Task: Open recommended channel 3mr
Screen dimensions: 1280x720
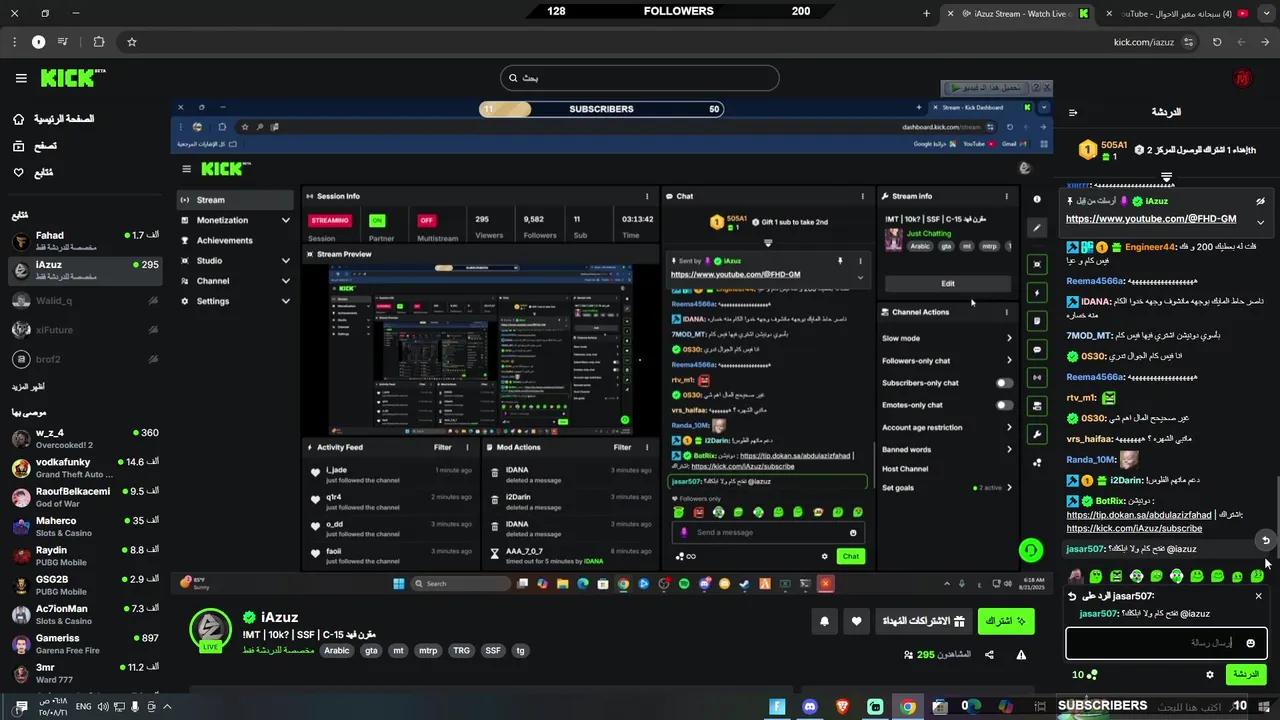Action: pos(85,673)
